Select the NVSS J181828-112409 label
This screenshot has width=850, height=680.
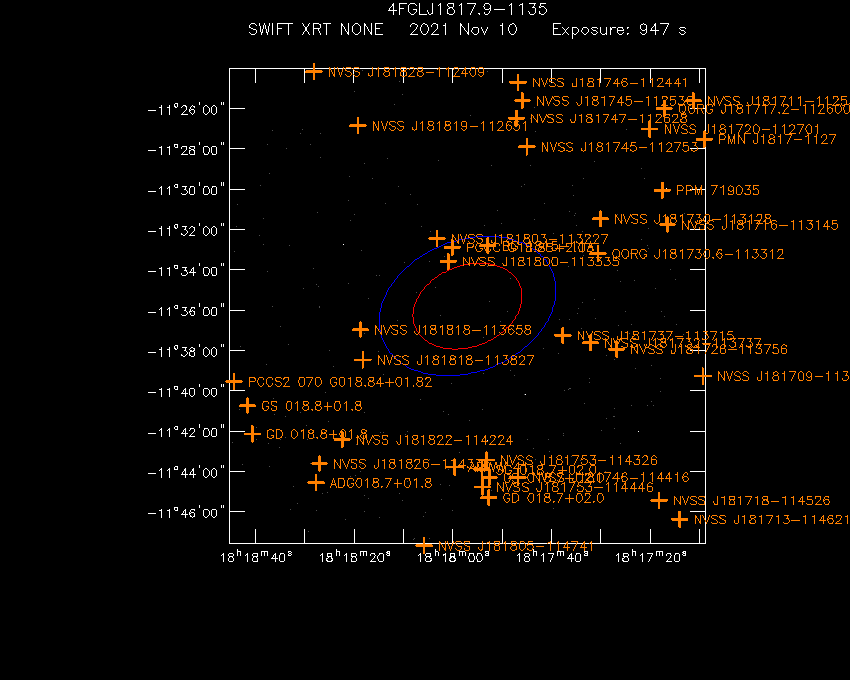(406, 72)
